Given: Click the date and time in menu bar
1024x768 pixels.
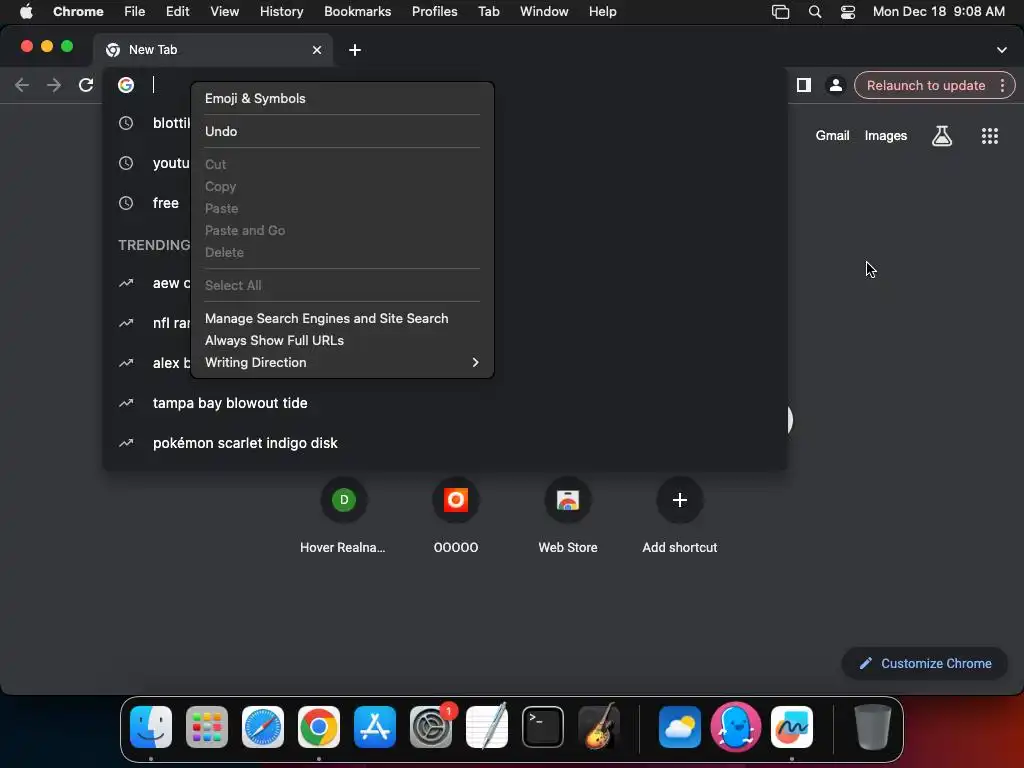Looking at the screenshot, I should click(x=938, y=12).
